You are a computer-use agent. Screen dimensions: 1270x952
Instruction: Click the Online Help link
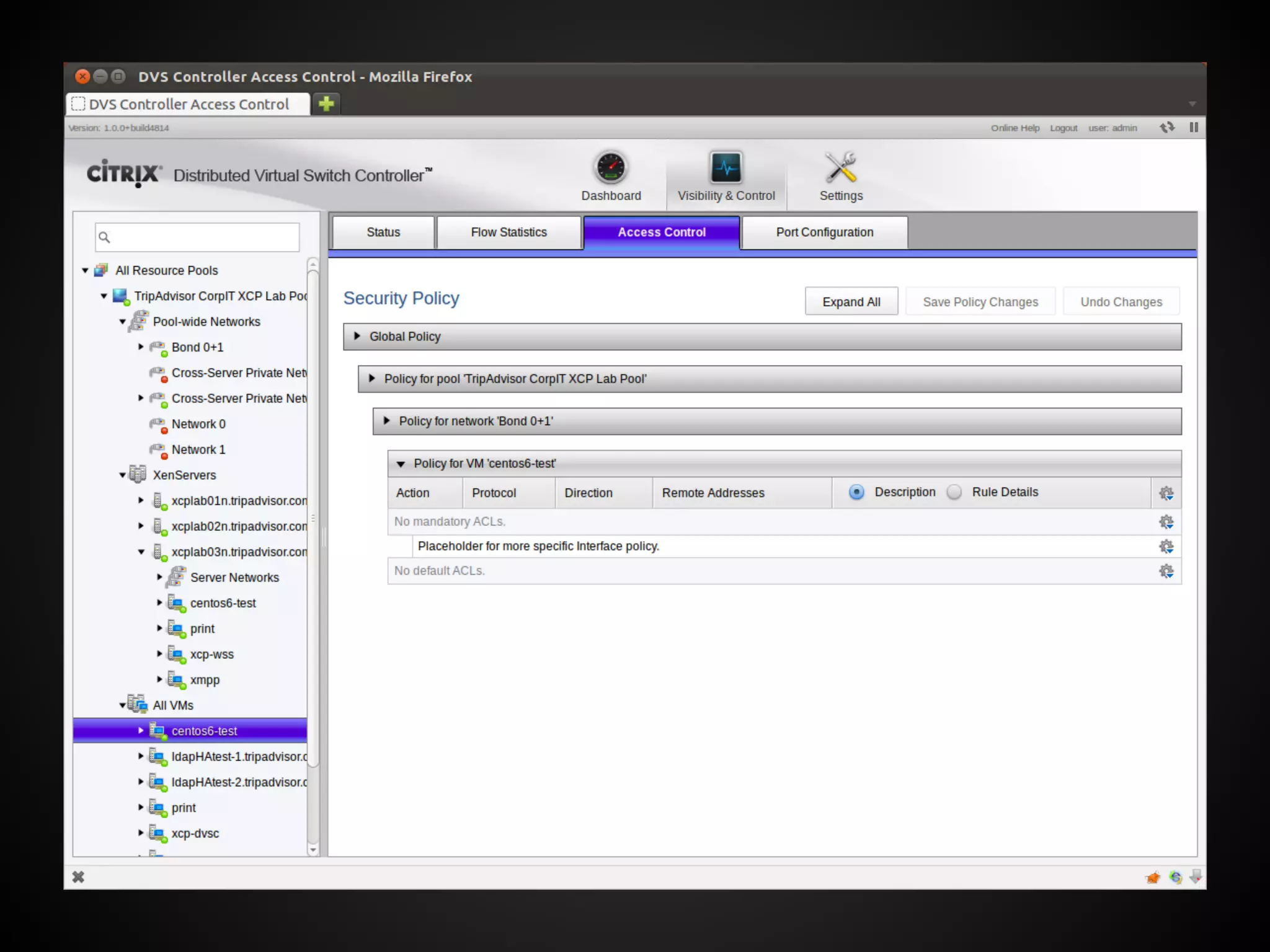tap(1015, 128)
